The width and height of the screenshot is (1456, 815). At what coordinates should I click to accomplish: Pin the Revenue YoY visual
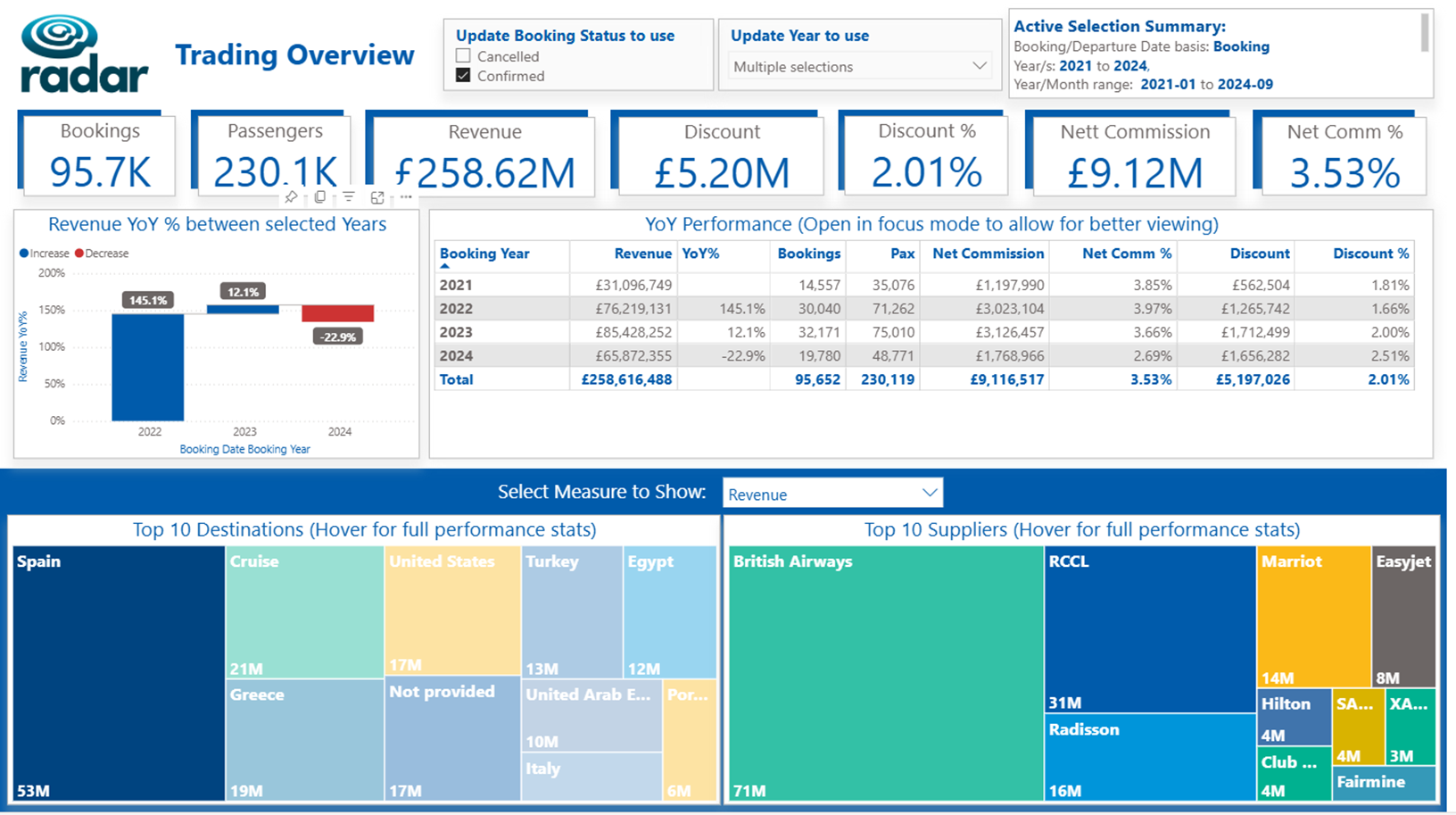pos(291,197)
